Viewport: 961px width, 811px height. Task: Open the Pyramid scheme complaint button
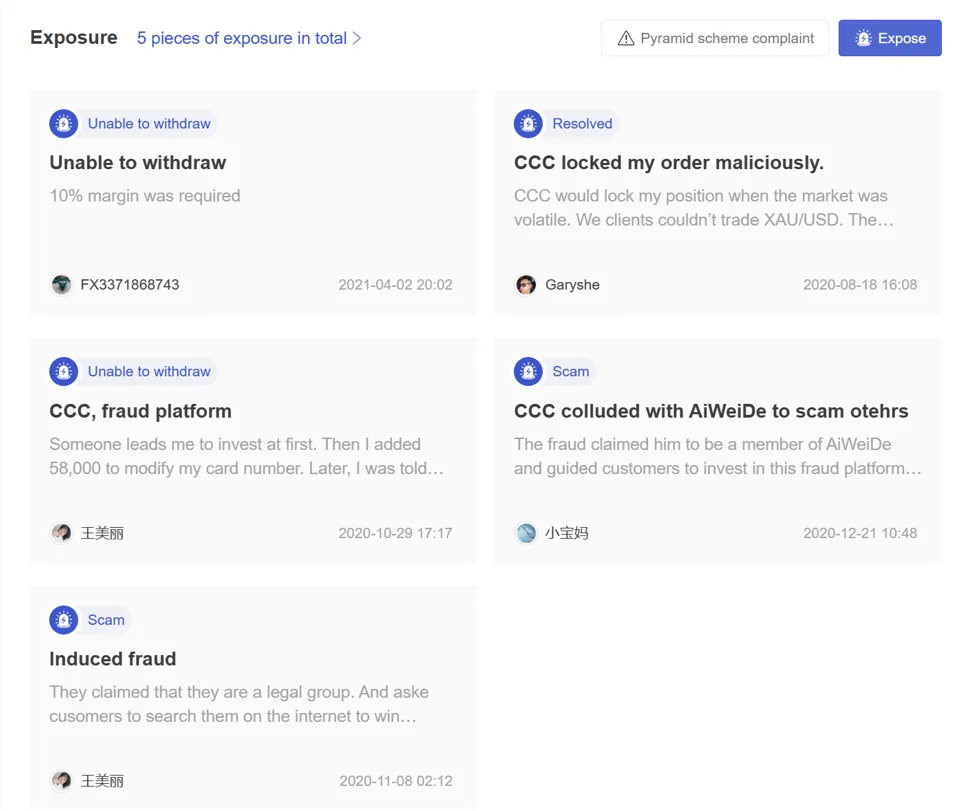(715, 38)
